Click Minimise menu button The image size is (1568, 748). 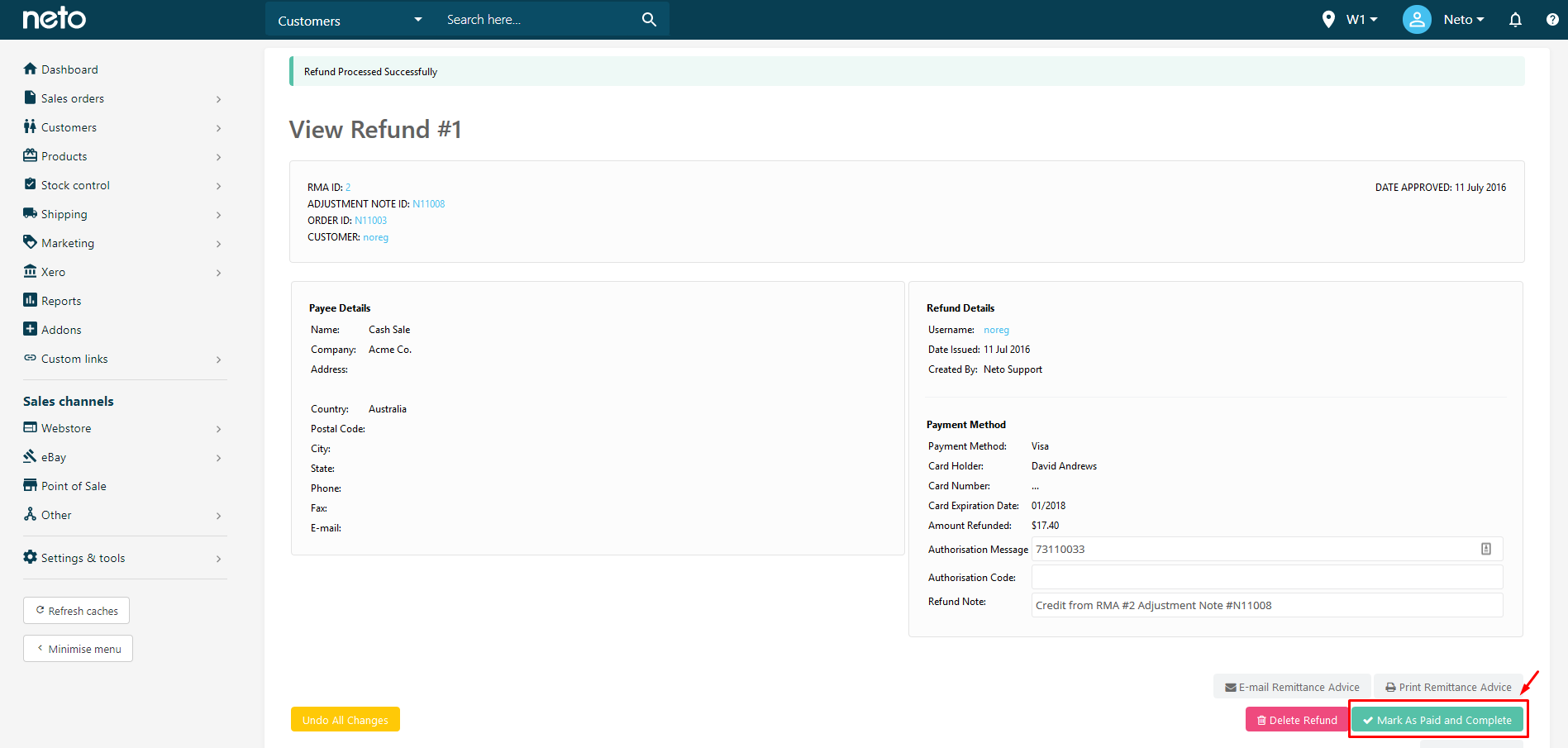click(x=79, y=649)
